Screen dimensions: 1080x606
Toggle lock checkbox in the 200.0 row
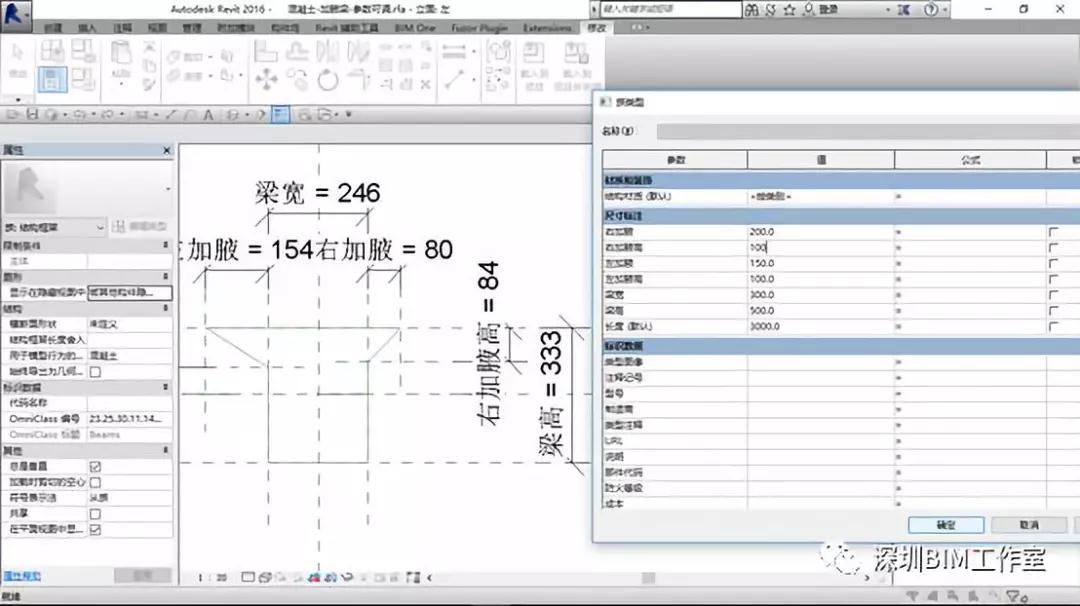pyautogui.click(x=1053, y=232)
